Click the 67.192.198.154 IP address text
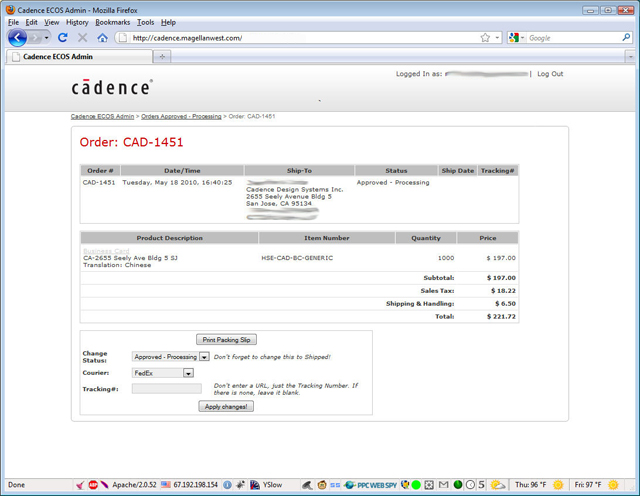This screenshot has width=640, height=496. [196, 485]
